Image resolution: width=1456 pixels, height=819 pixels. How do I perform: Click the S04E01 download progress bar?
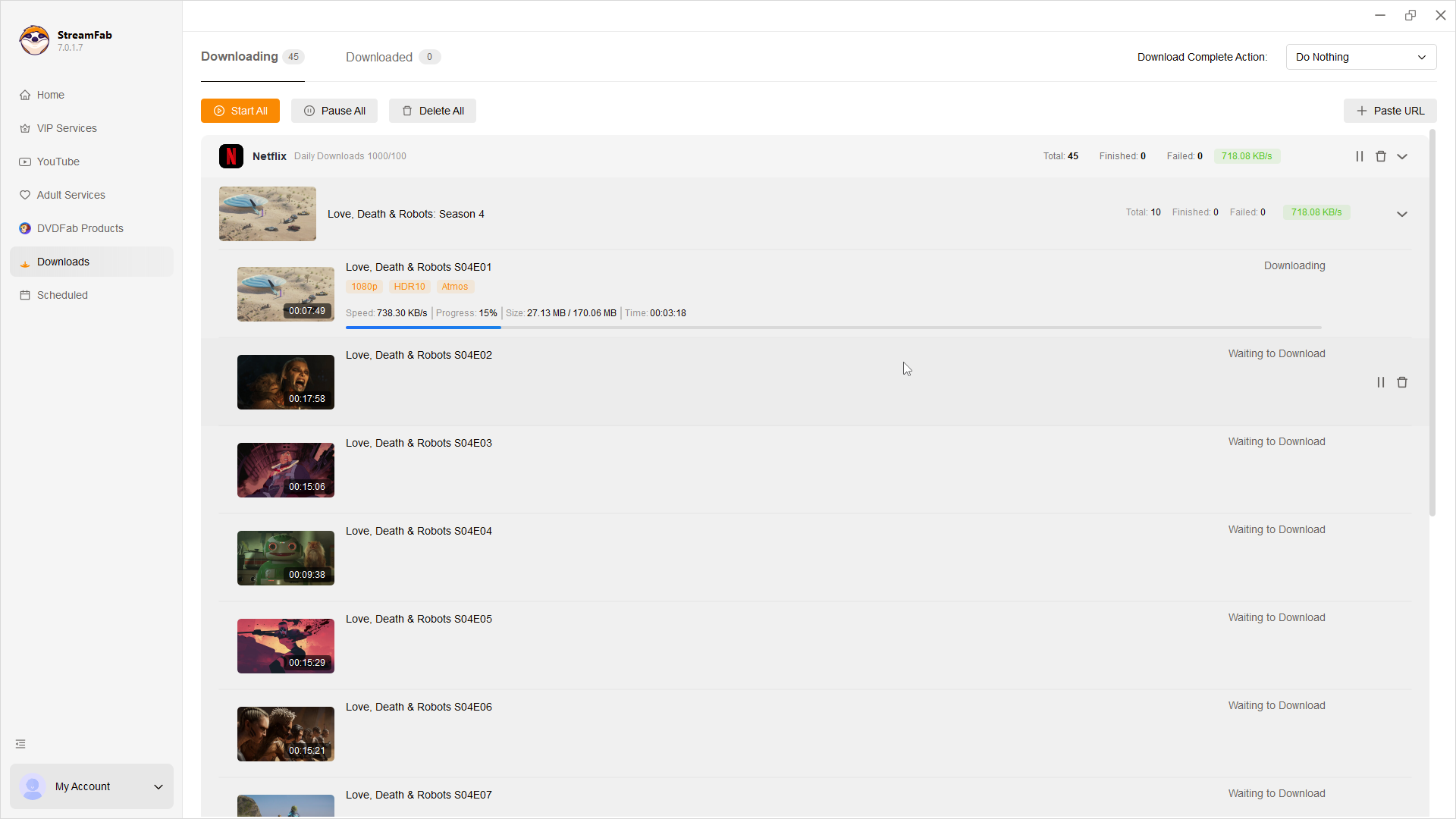pyautogui.click(x=833, y=328)
